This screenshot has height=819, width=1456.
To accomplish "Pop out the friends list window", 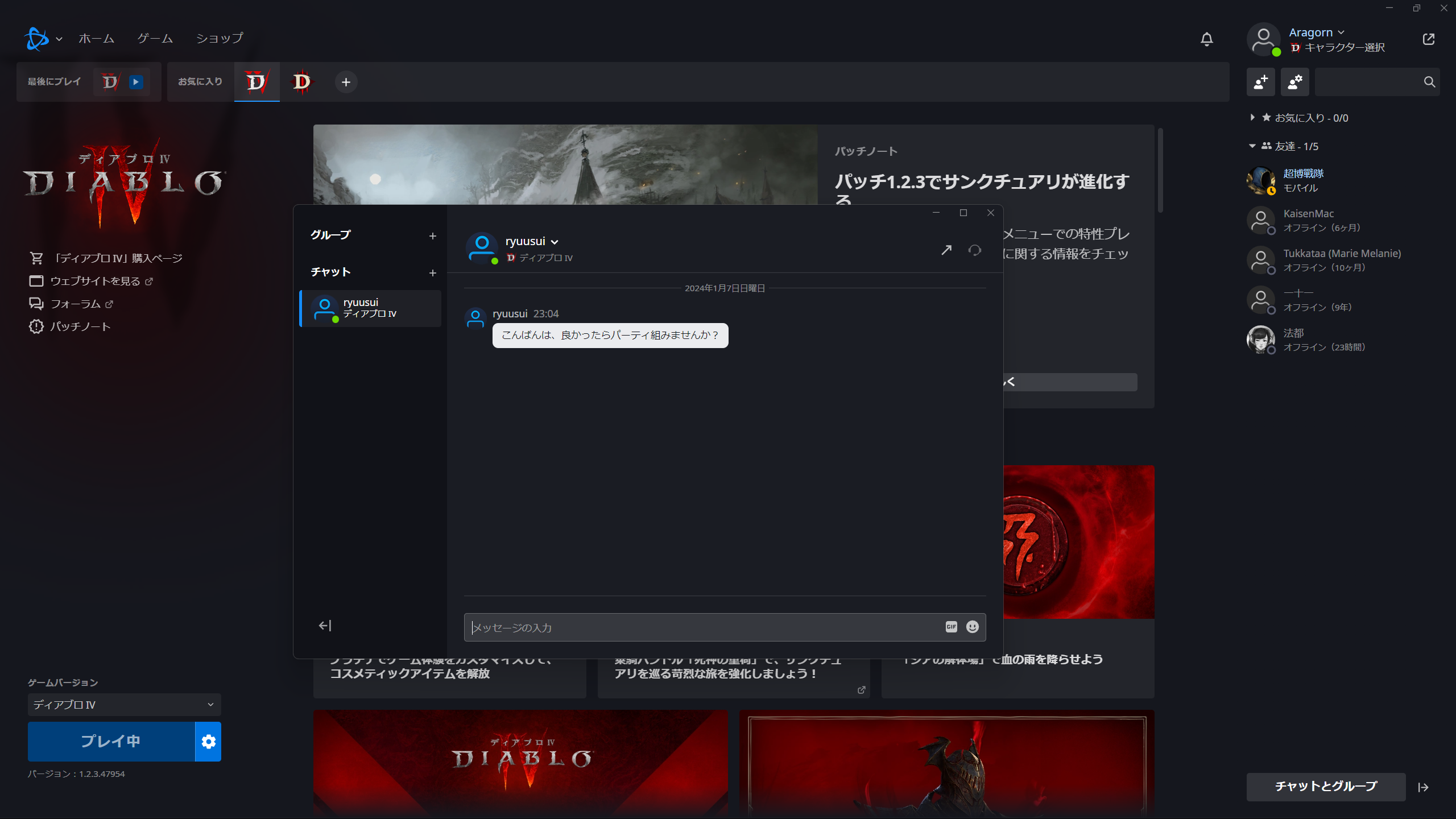I will click(x=1428, y=39).
